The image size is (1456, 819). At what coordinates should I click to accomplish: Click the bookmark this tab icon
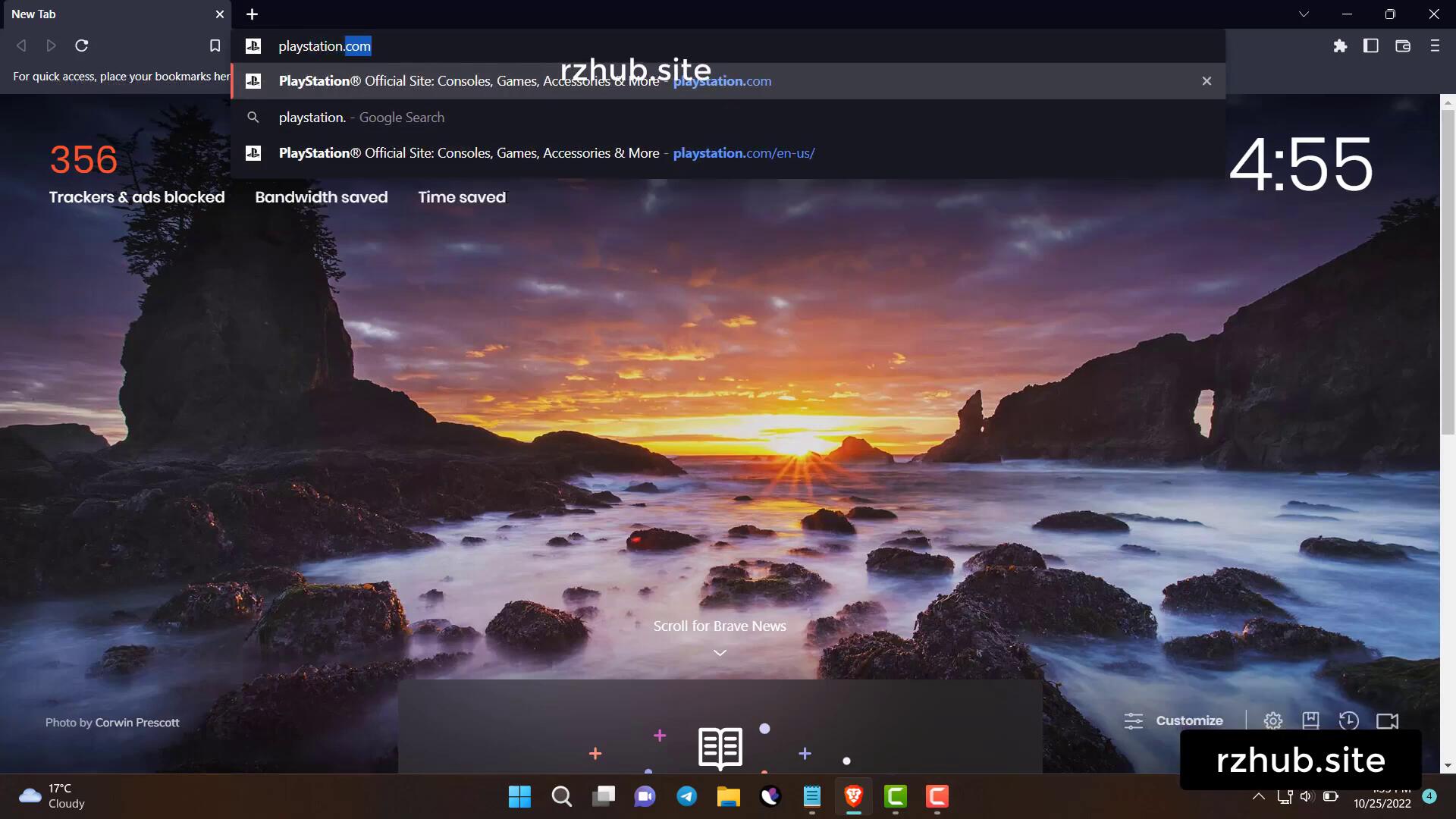click(215, 46)
